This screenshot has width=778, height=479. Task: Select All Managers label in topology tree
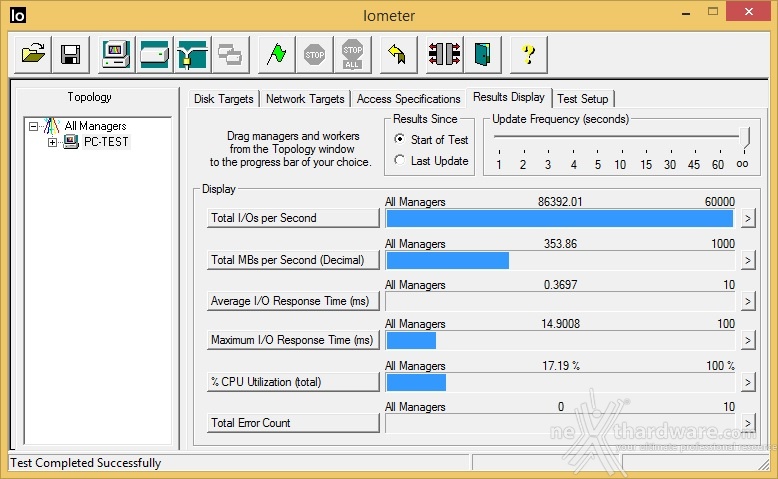tap(95, 126)
